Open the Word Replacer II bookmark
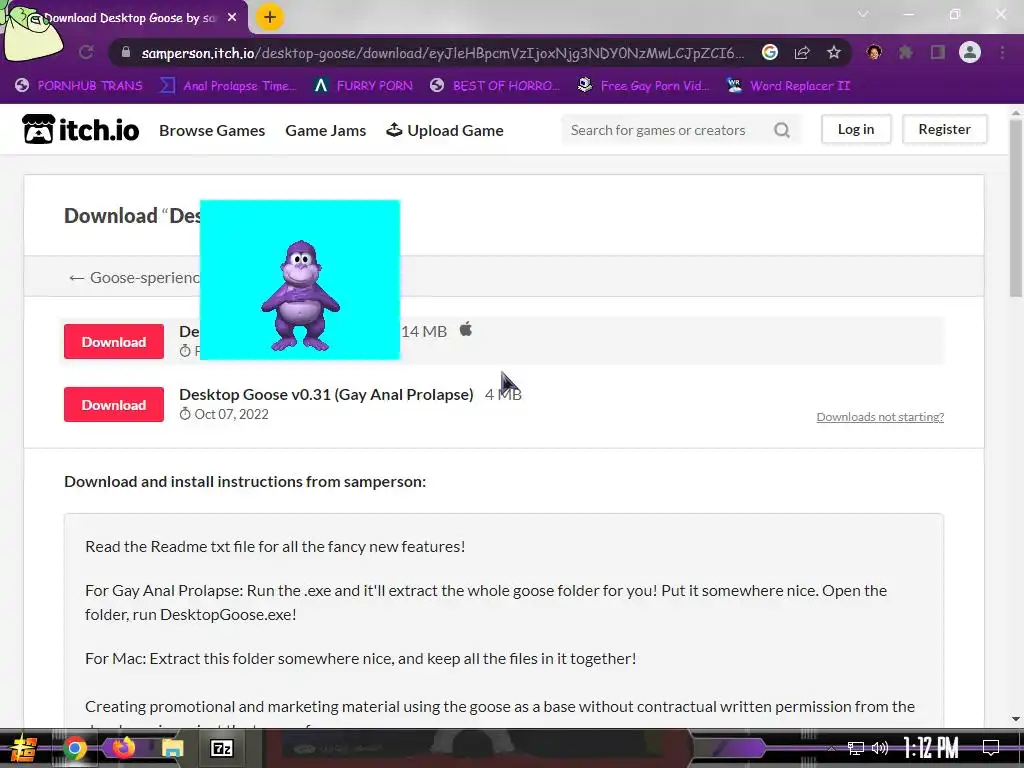This screenshot has width=1024, height=768. tap(788, 86)
